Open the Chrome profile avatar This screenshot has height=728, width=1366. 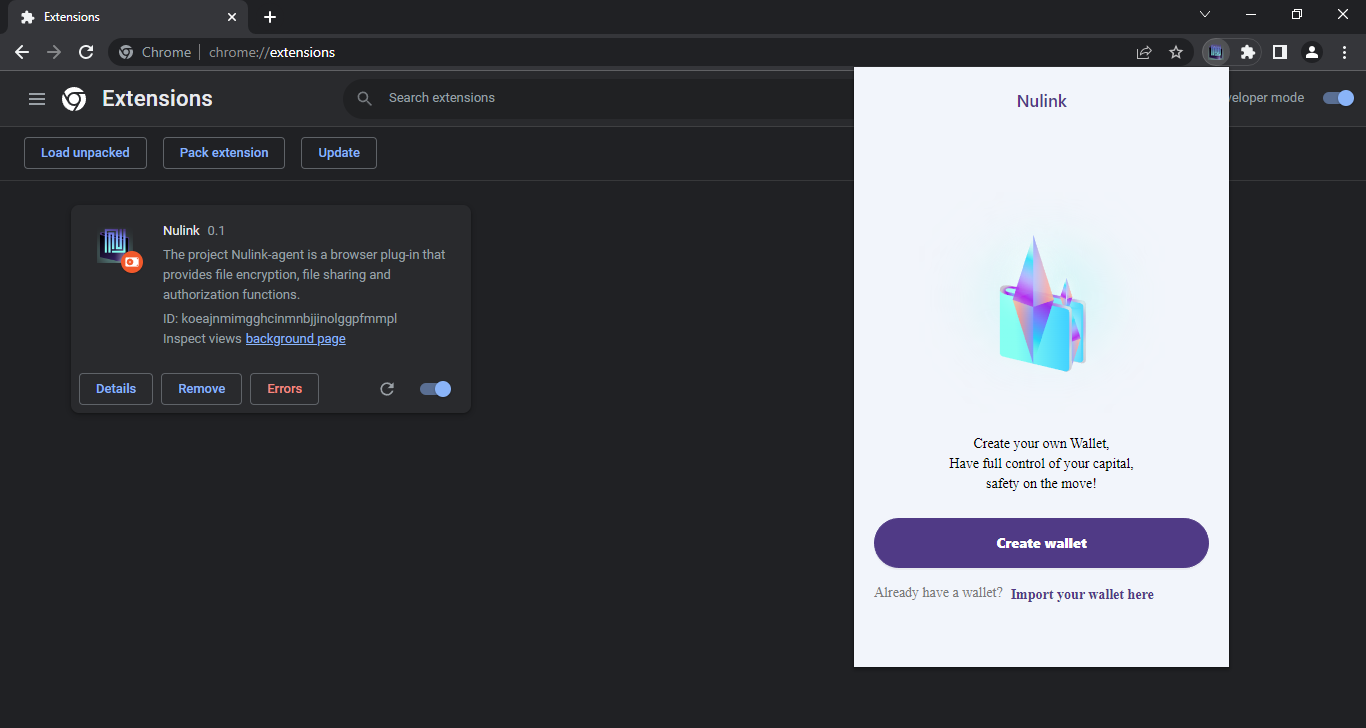click(x=1312, y=52)
